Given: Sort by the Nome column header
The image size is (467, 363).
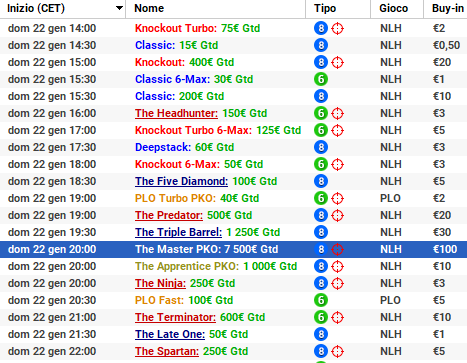Looking at the screenshot, I should point(149,8).
